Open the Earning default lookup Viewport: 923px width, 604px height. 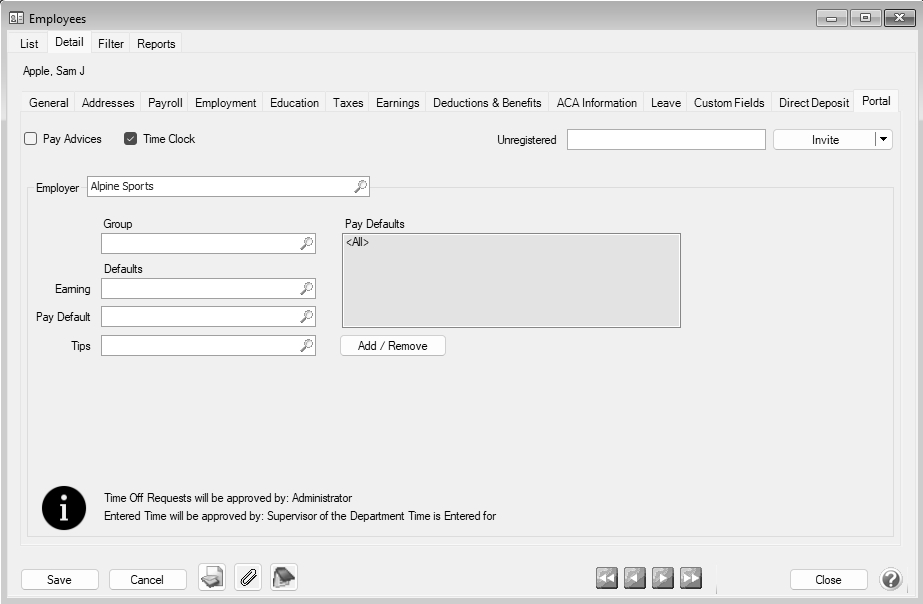(307, 289)
